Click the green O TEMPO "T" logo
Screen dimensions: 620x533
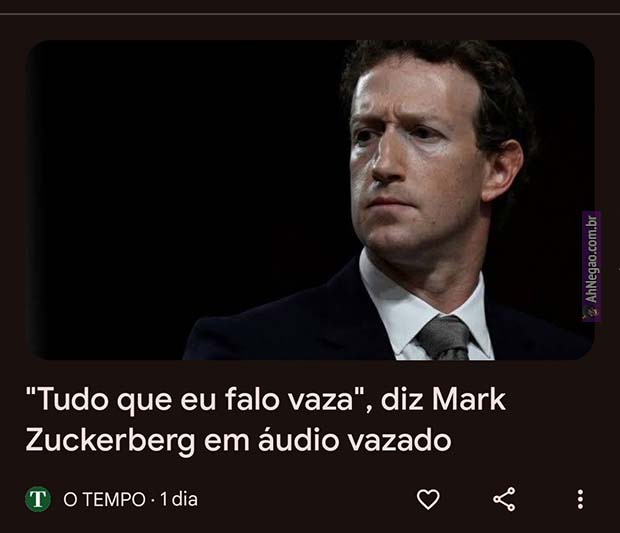[x=38, y=499]
